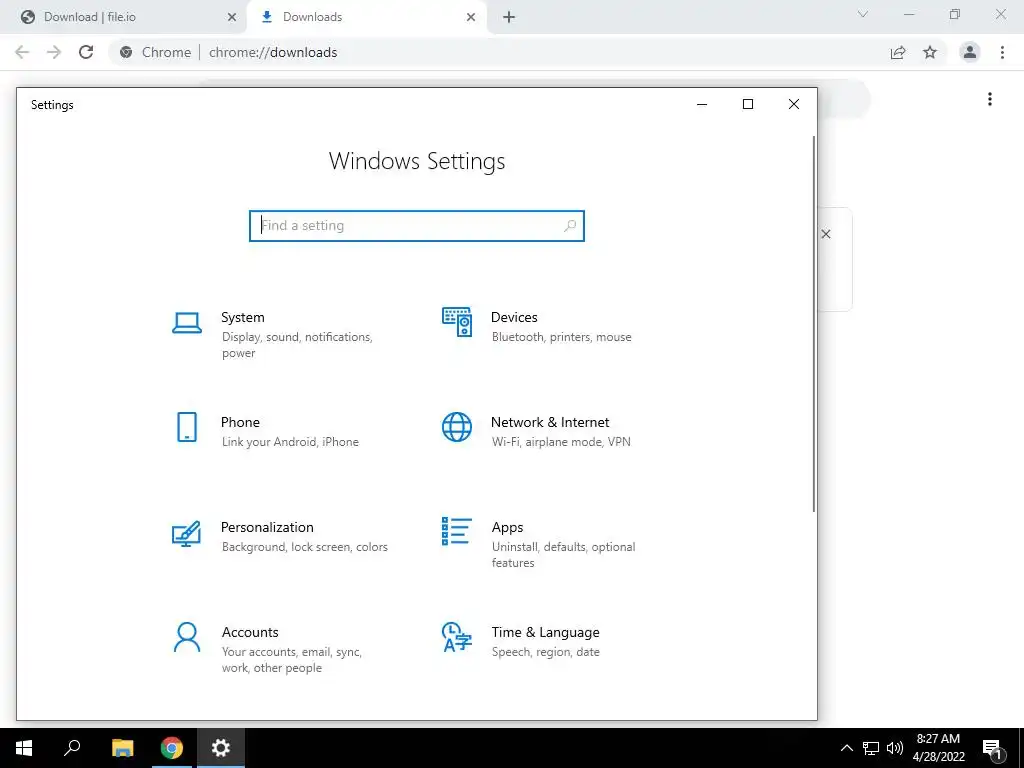Viewport: 1024px width, 768px height.
Task: Open Chrome's three-dot main menu
Action: coord(1002,52)
